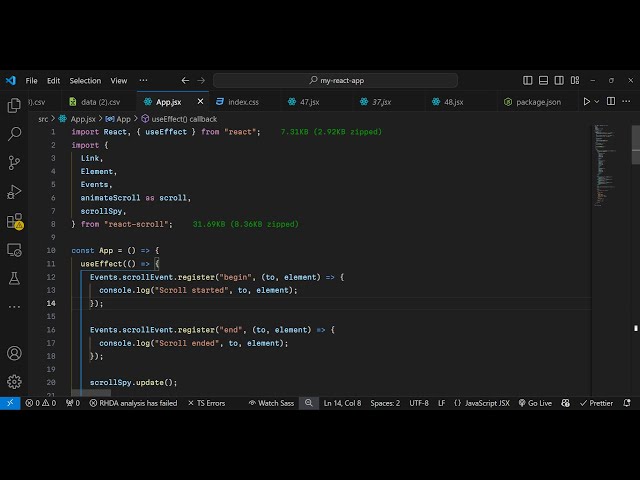Click the RHDA analysis has failed message

132,403
